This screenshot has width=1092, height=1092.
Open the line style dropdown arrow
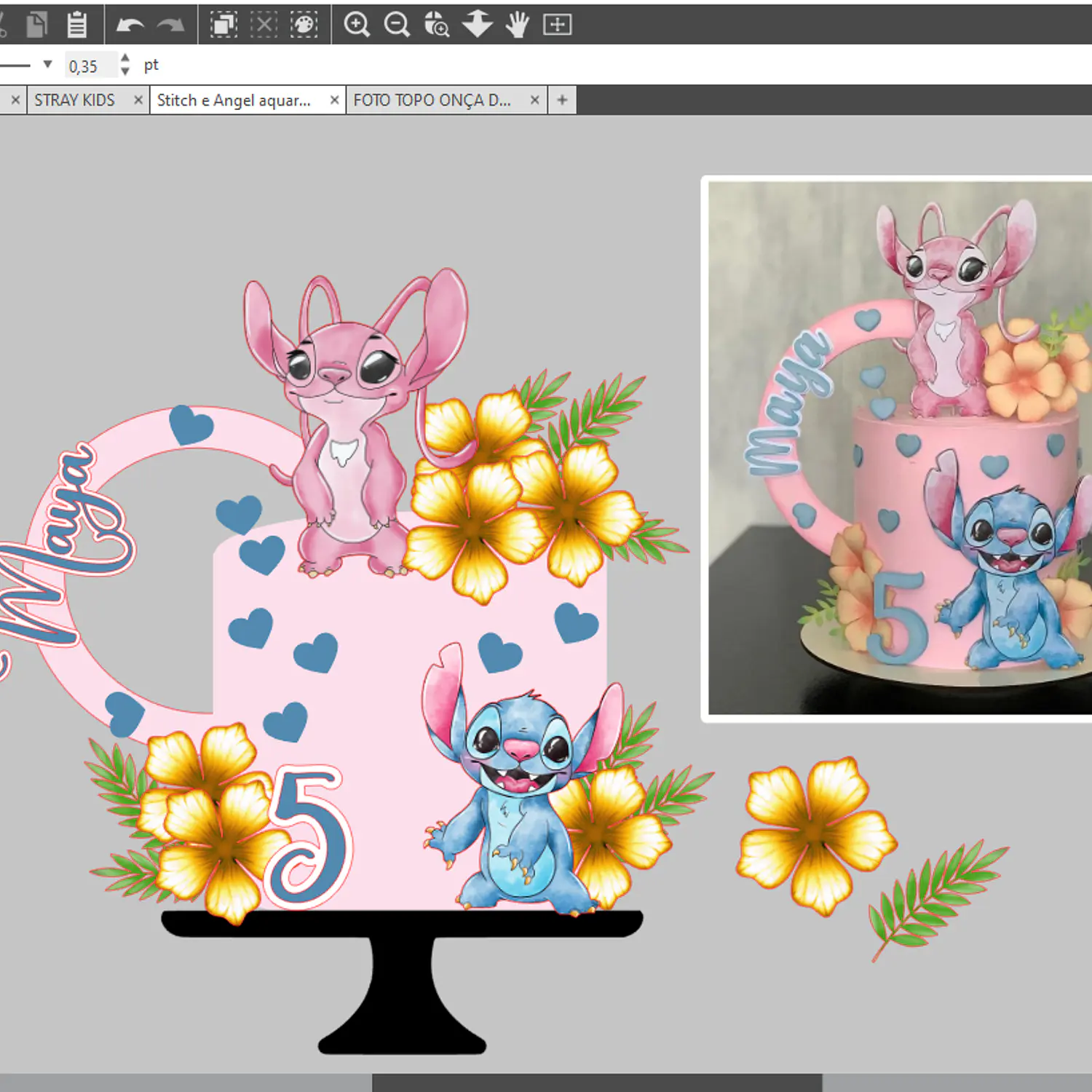48,64
